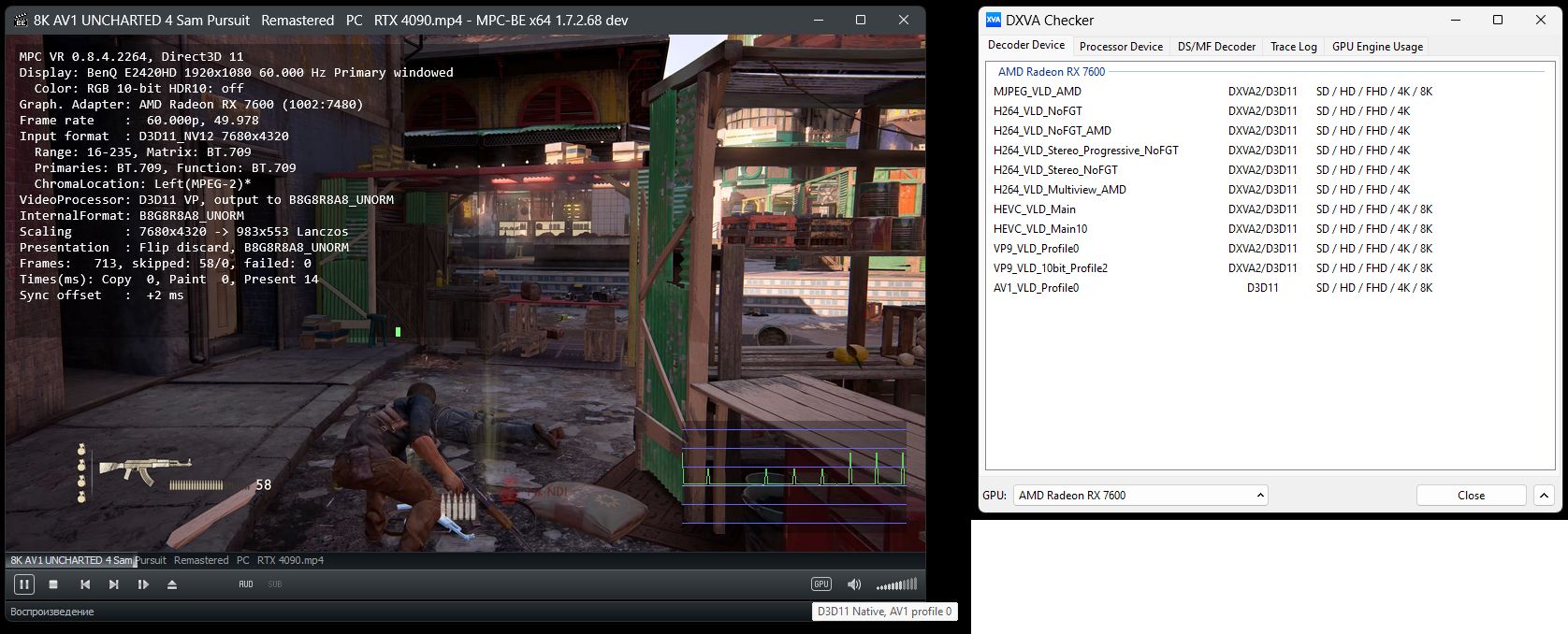1568x634 pixels.
Task: Maximize the MPC-BE window
Action: tap(861, 20)
